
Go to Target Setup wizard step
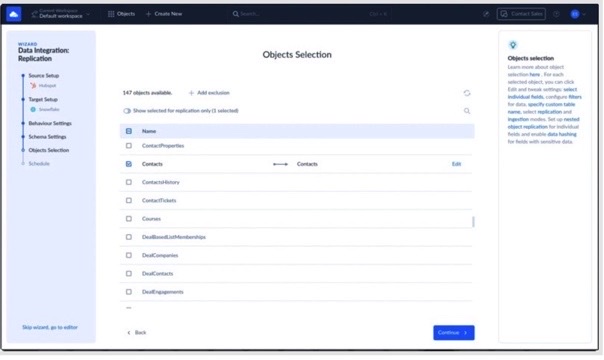tap(43, 99)
